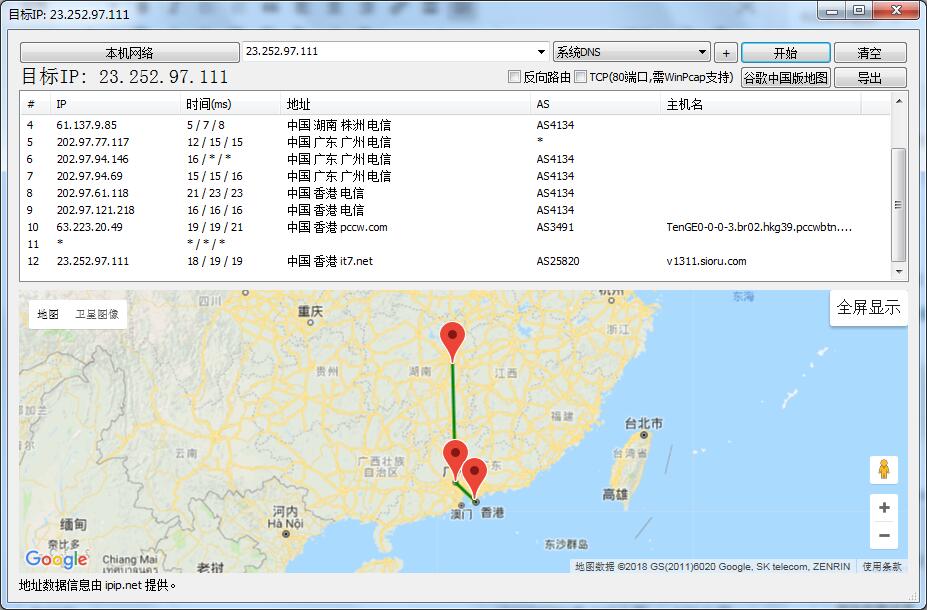
Task: Export results with the 导出 button
Action: click(x=872, y=77)
